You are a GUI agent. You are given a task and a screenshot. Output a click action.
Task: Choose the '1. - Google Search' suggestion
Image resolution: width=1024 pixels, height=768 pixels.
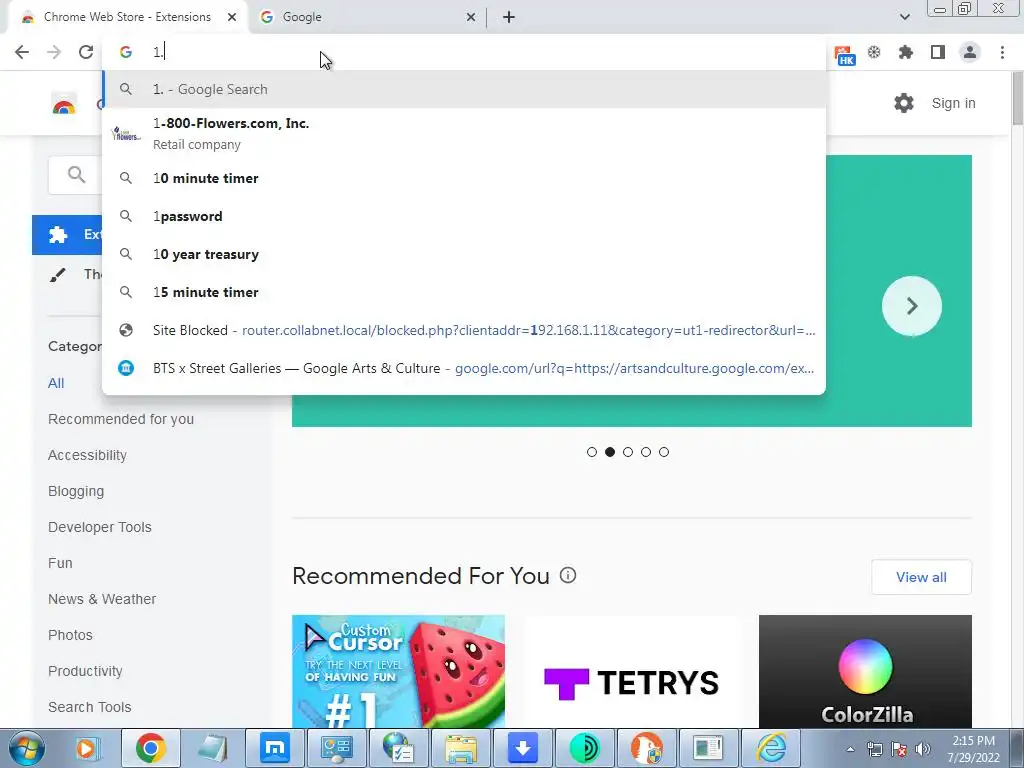[x=464, y=89]
